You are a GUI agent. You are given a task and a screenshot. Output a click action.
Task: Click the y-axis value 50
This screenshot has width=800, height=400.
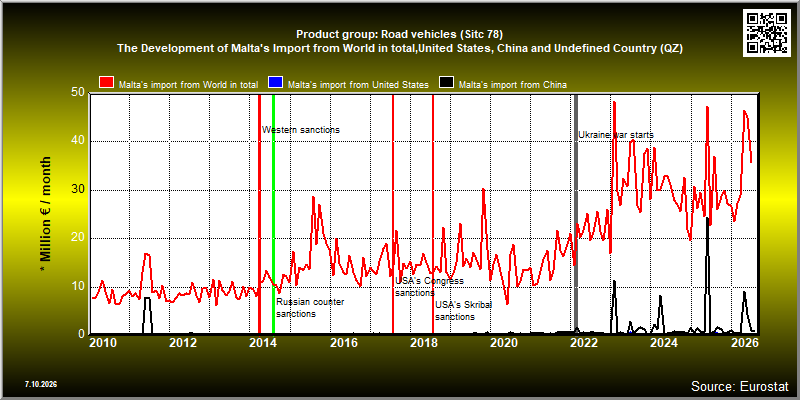pyautogui.click(x=78, y=92)
